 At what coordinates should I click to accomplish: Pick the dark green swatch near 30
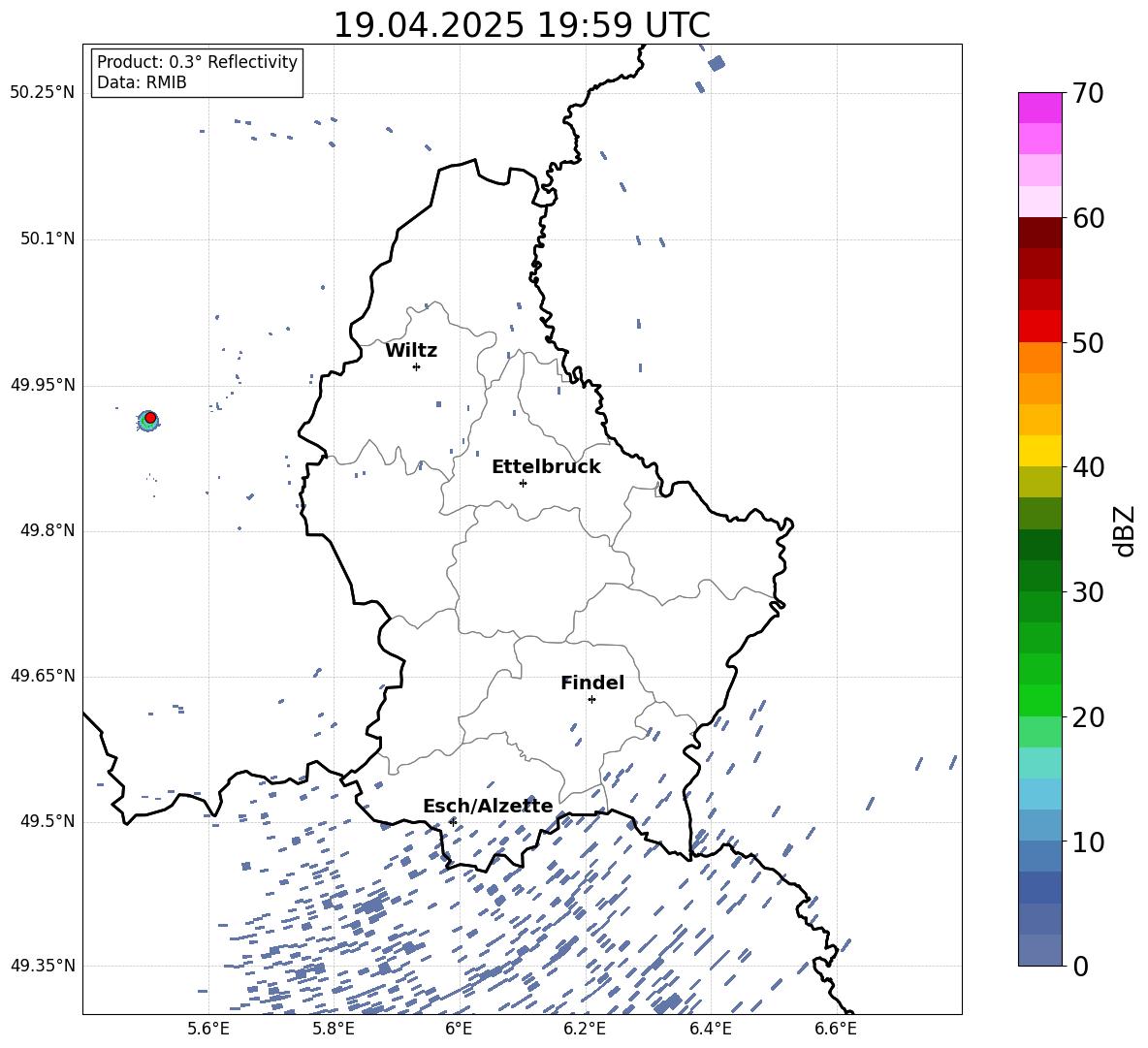tap(1039, 576)
